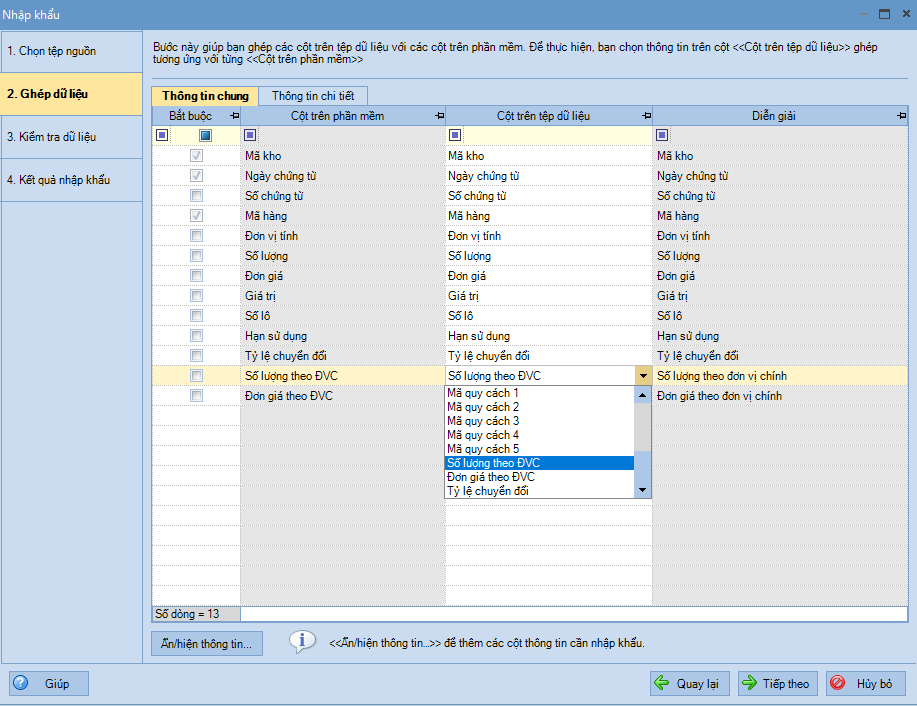Click pin icon in Cột trên phần mềm header
The height and width of the screenshot is (706, 917).
tap(438, 117)
